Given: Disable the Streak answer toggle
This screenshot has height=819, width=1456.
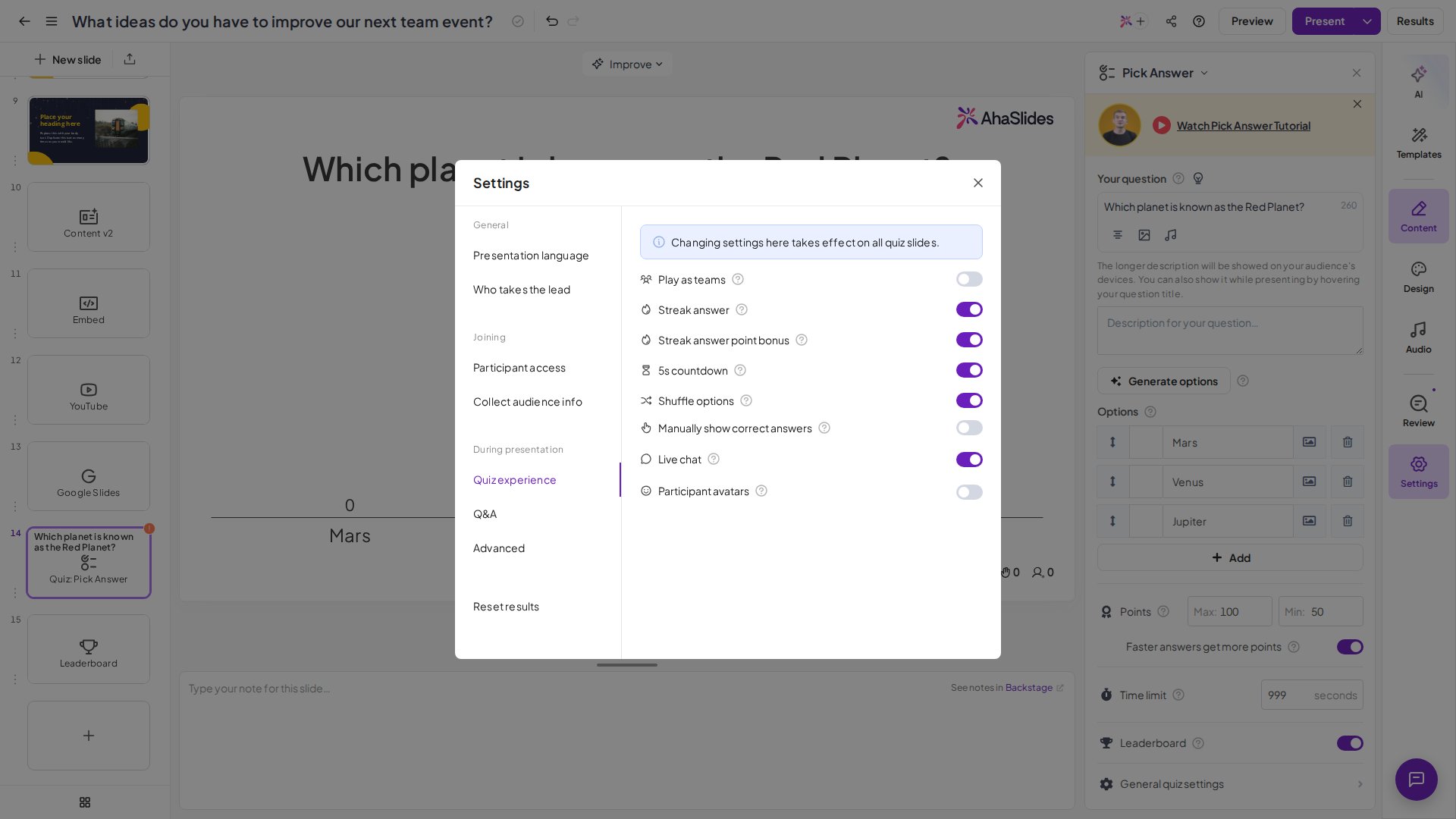Looking at the screenshot, I should 969,309.
